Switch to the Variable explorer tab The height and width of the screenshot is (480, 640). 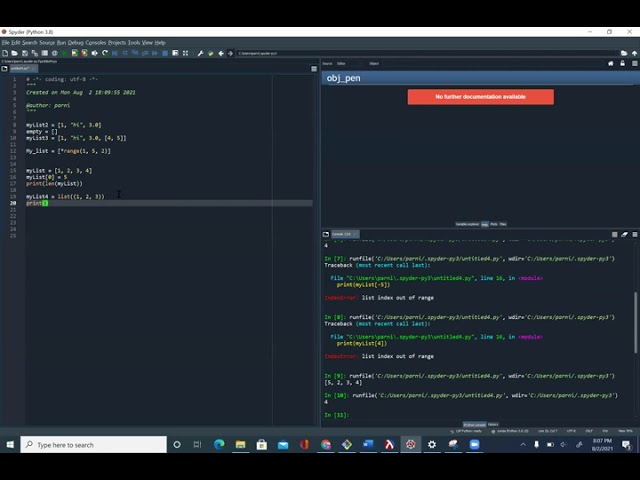[467, 224]
